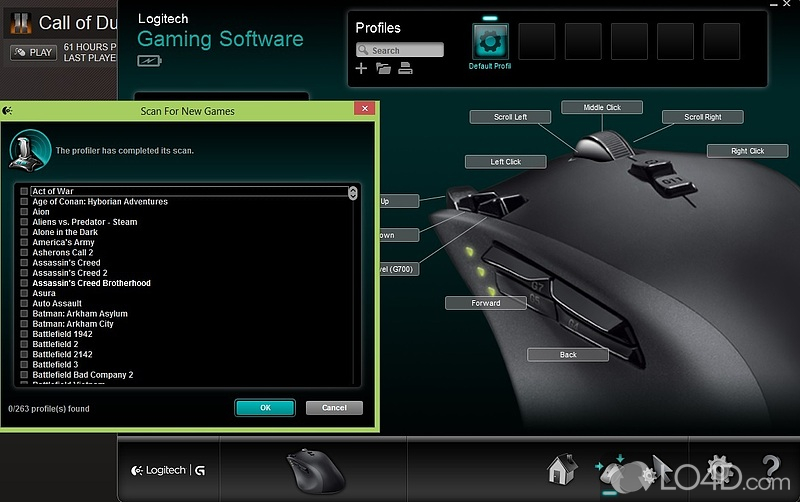
Task: Check the Act of War checkbox
Action: 24,191
